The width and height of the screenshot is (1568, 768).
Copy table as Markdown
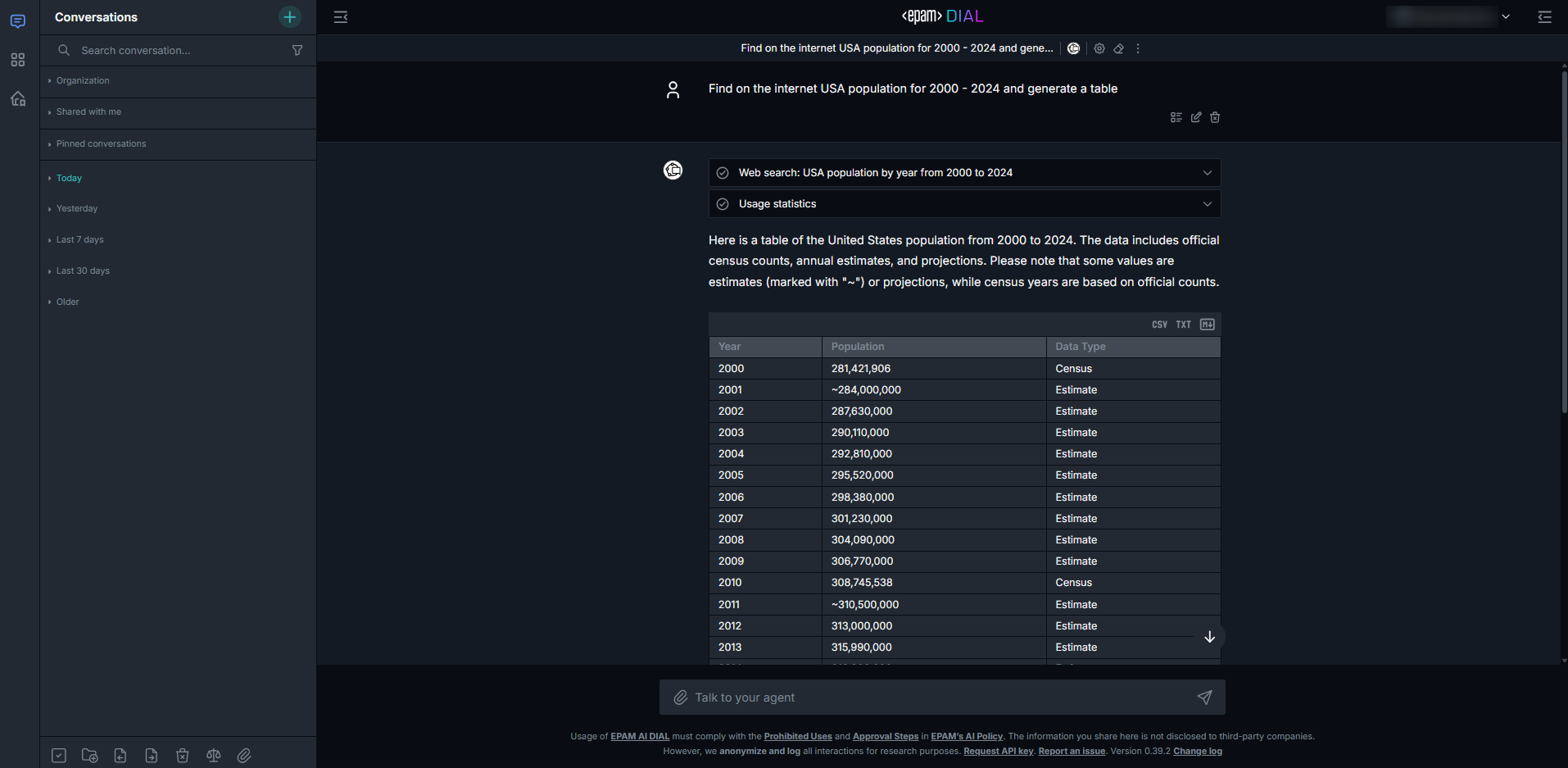coord(1207,325)
